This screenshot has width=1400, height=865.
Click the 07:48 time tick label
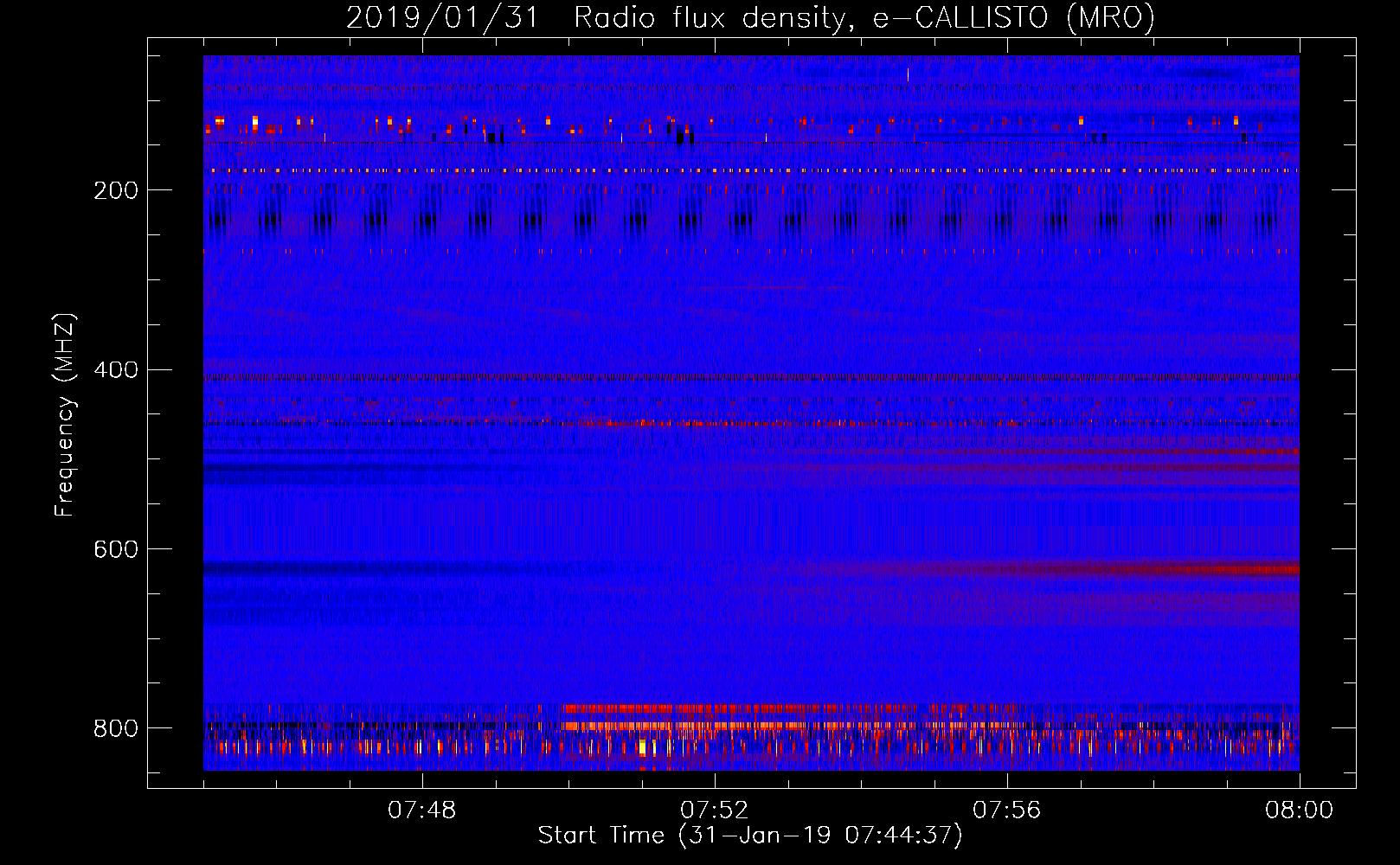[x=422, y=811]
